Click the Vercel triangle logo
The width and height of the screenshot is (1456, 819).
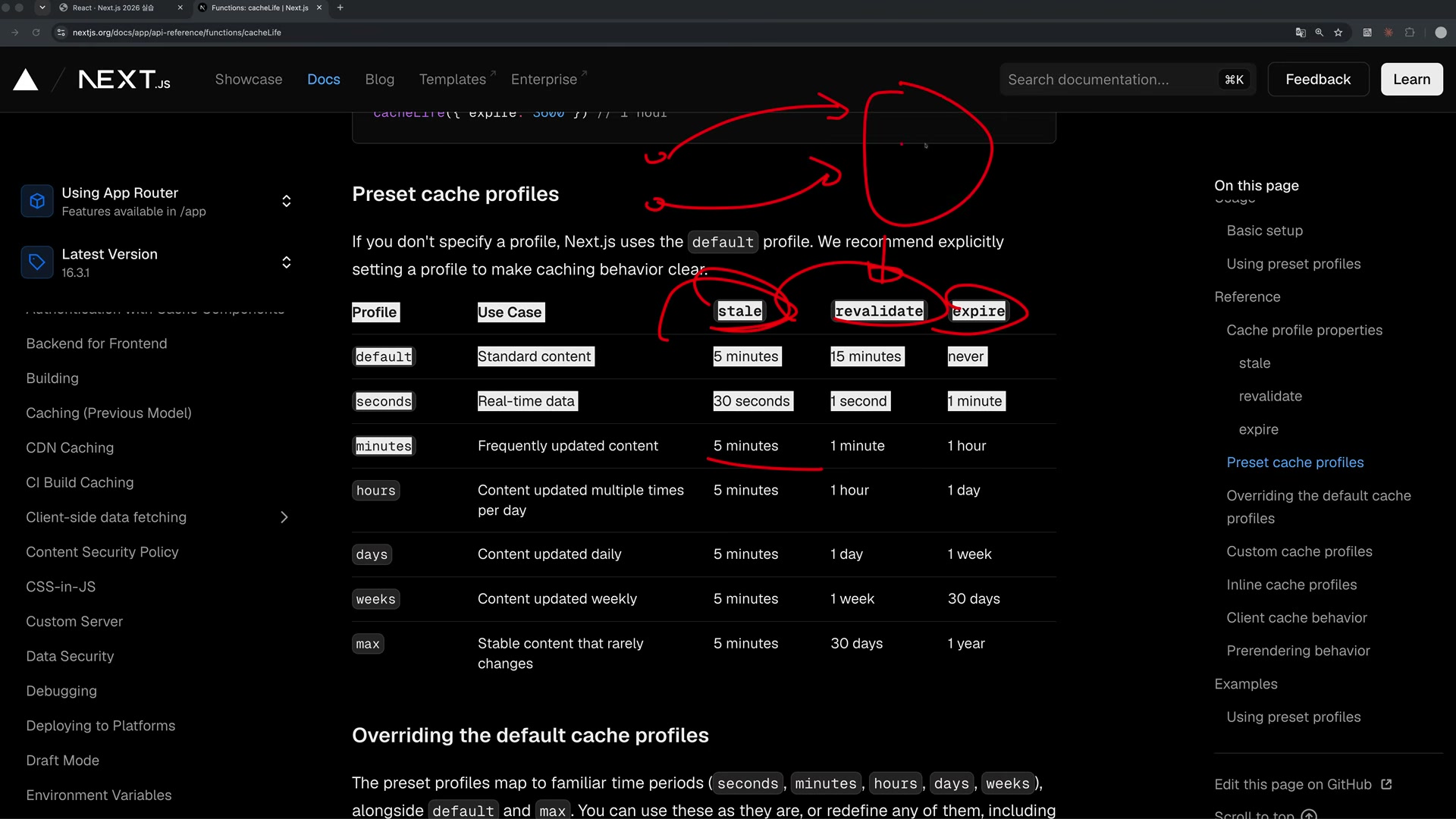26,80
